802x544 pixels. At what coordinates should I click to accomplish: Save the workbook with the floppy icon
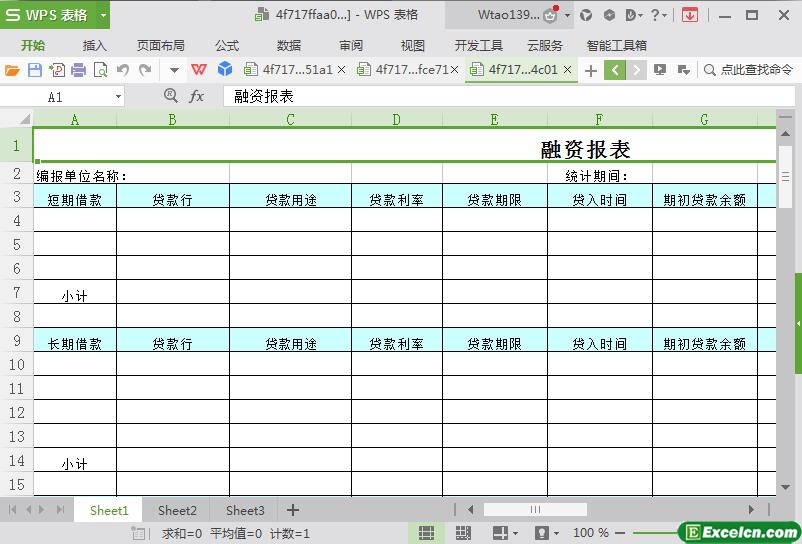pos(35,70)
